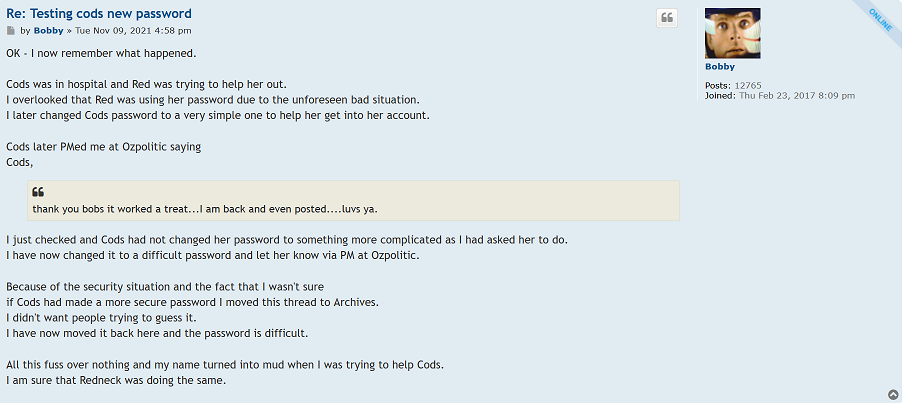Click the line 'OK - I now remember what happened.'
This screenshot has width=904, height=403.
click(x=101, y=53)
